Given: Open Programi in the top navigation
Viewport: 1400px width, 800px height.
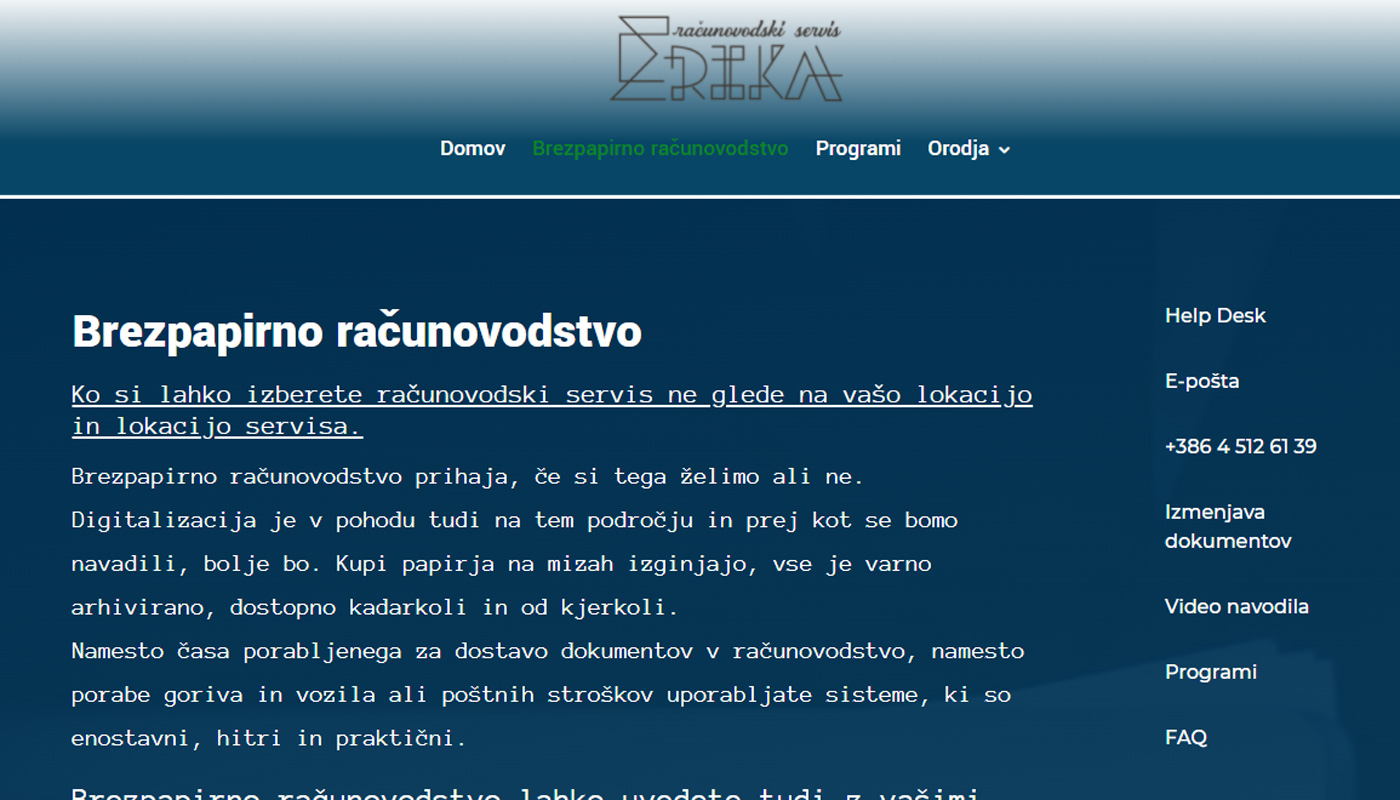Looking at the screenshot, I should click(858, 148).
